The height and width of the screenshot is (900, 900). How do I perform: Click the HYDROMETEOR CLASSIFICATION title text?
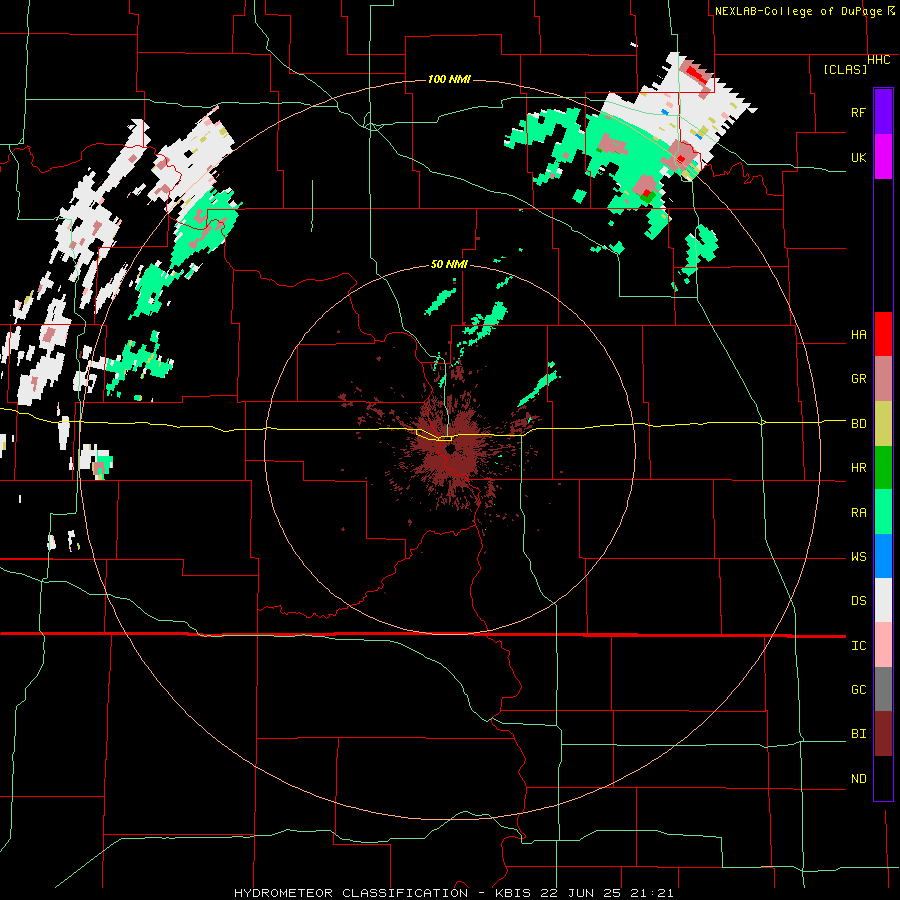pyautogui.click(x=351, y=893)
